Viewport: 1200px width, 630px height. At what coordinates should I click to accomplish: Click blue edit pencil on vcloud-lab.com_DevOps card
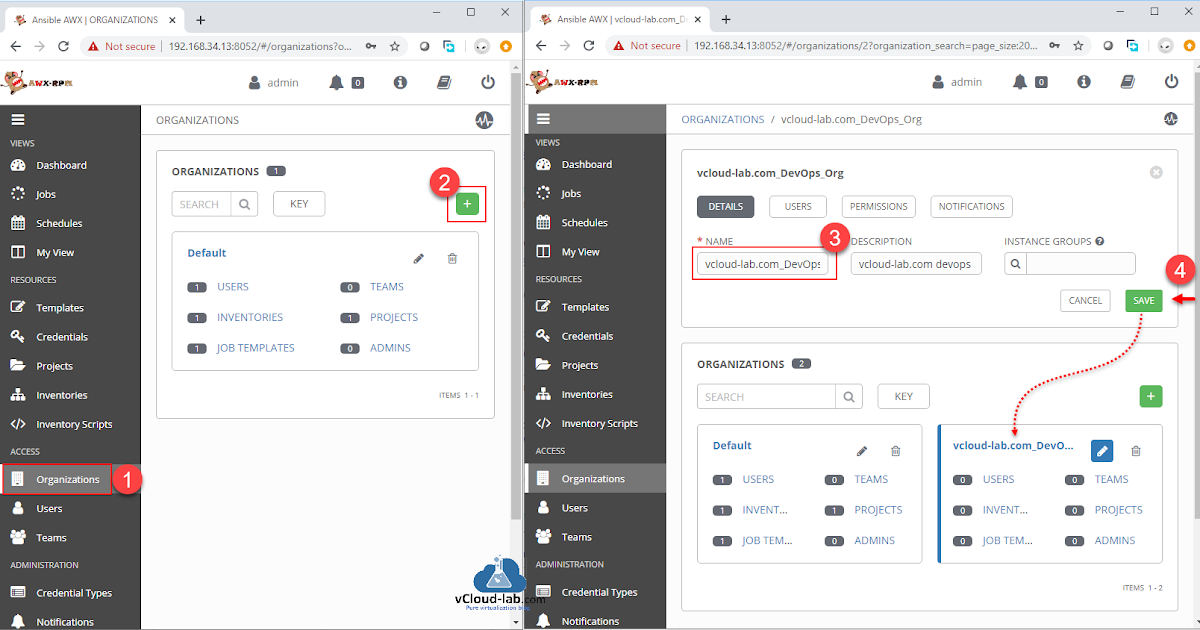click(x=1102, y=451)
